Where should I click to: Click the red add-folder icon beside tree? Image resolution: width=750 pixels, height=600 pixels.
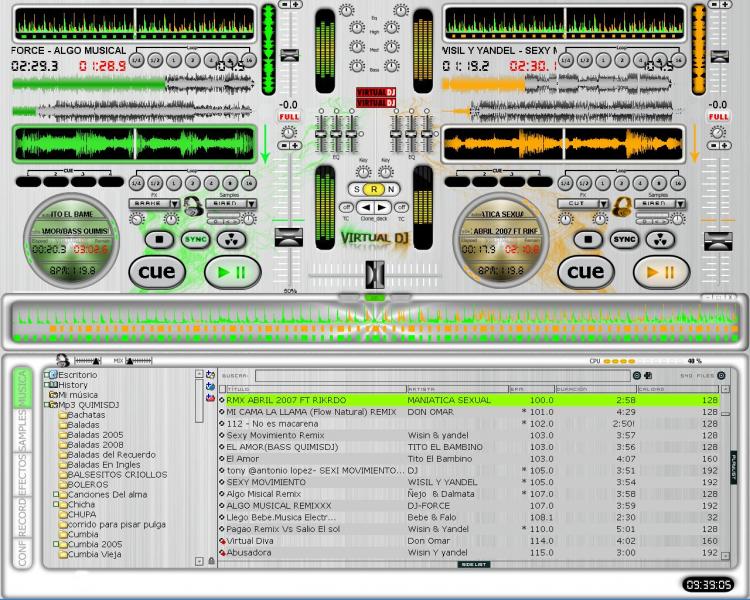tap(210, 397)
